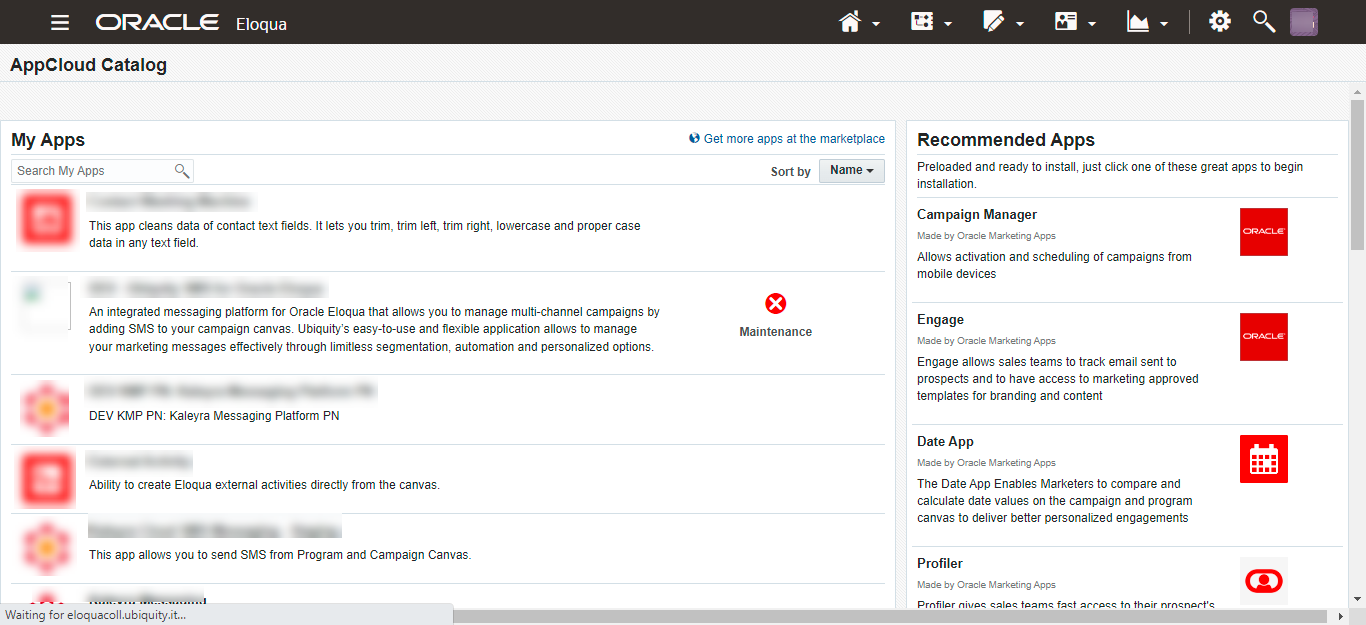Click the description about sending SMS from Canvas
The width and height of the screenshot is (1366, 625).
pyautogui.click(x=280, y=555)
